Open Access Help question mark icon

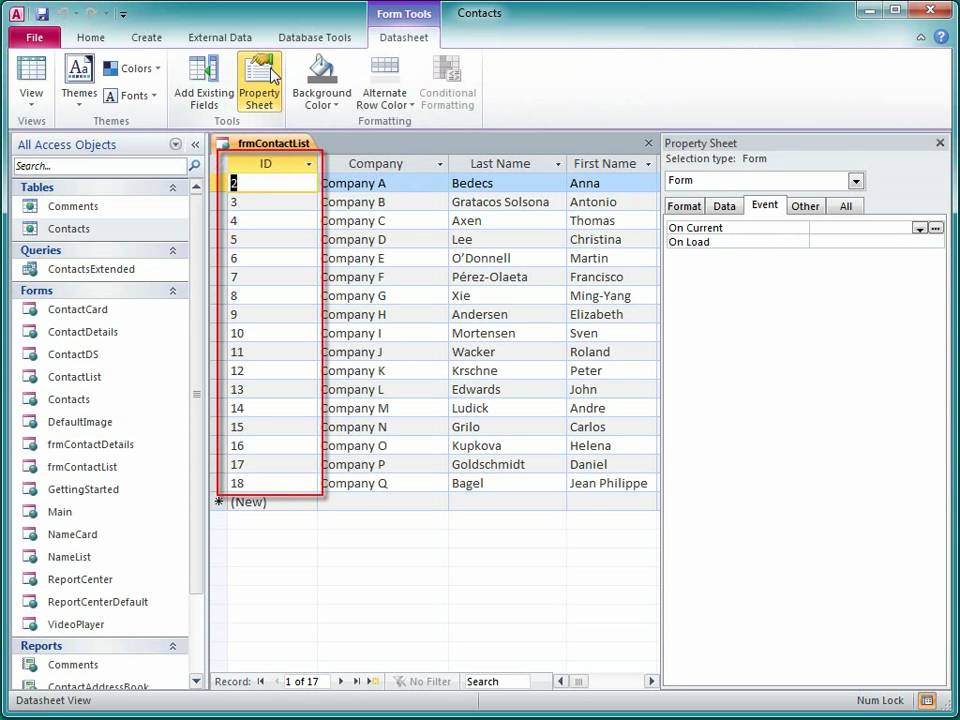tap(941, 37)
